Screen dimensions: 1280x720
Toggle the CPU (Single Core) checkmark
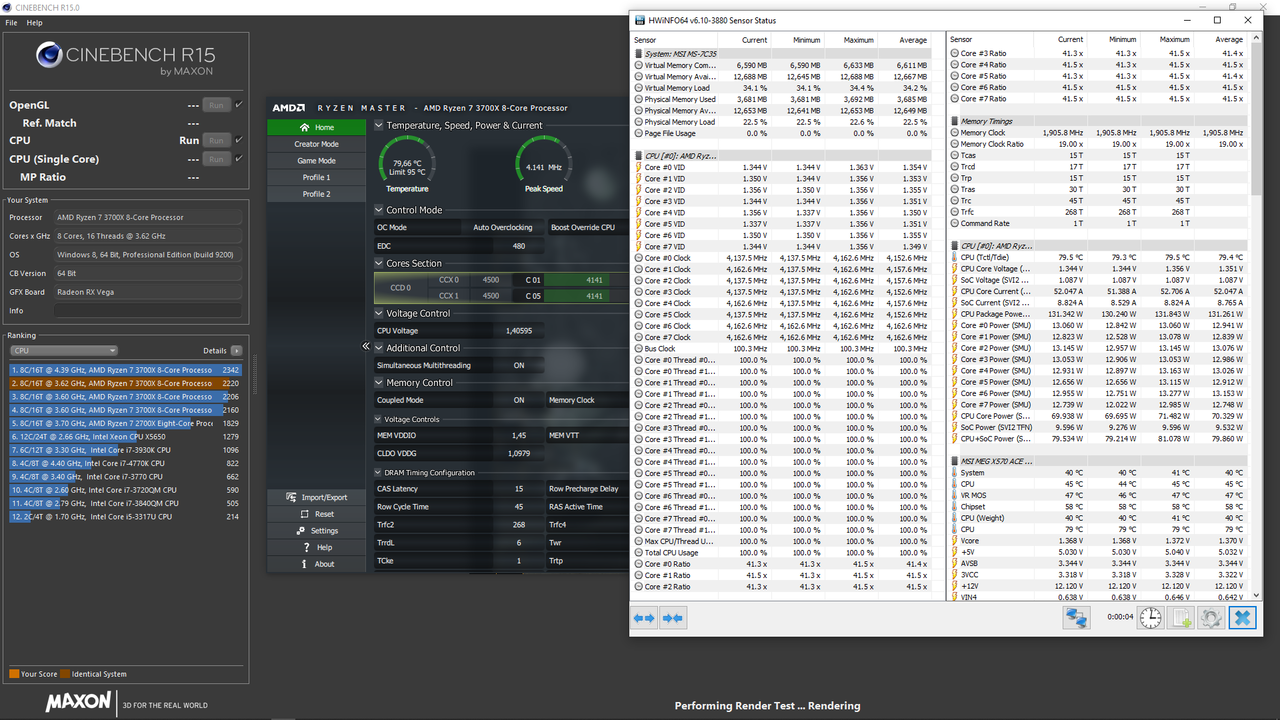[238, 158]
